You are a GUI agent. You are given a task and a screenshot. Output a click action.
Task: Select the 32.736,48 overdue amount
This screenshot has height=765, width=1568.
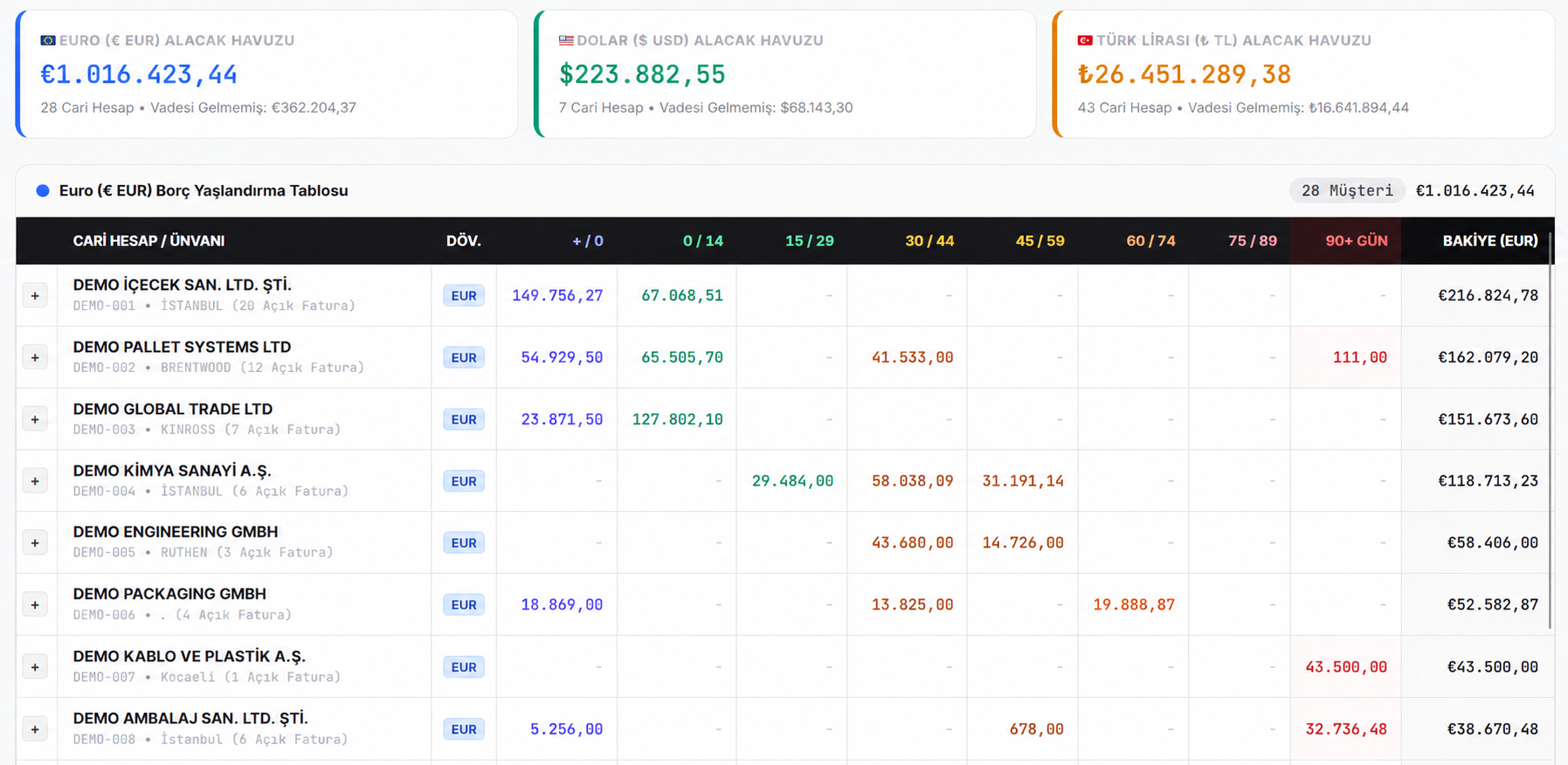click(1346, 729)
